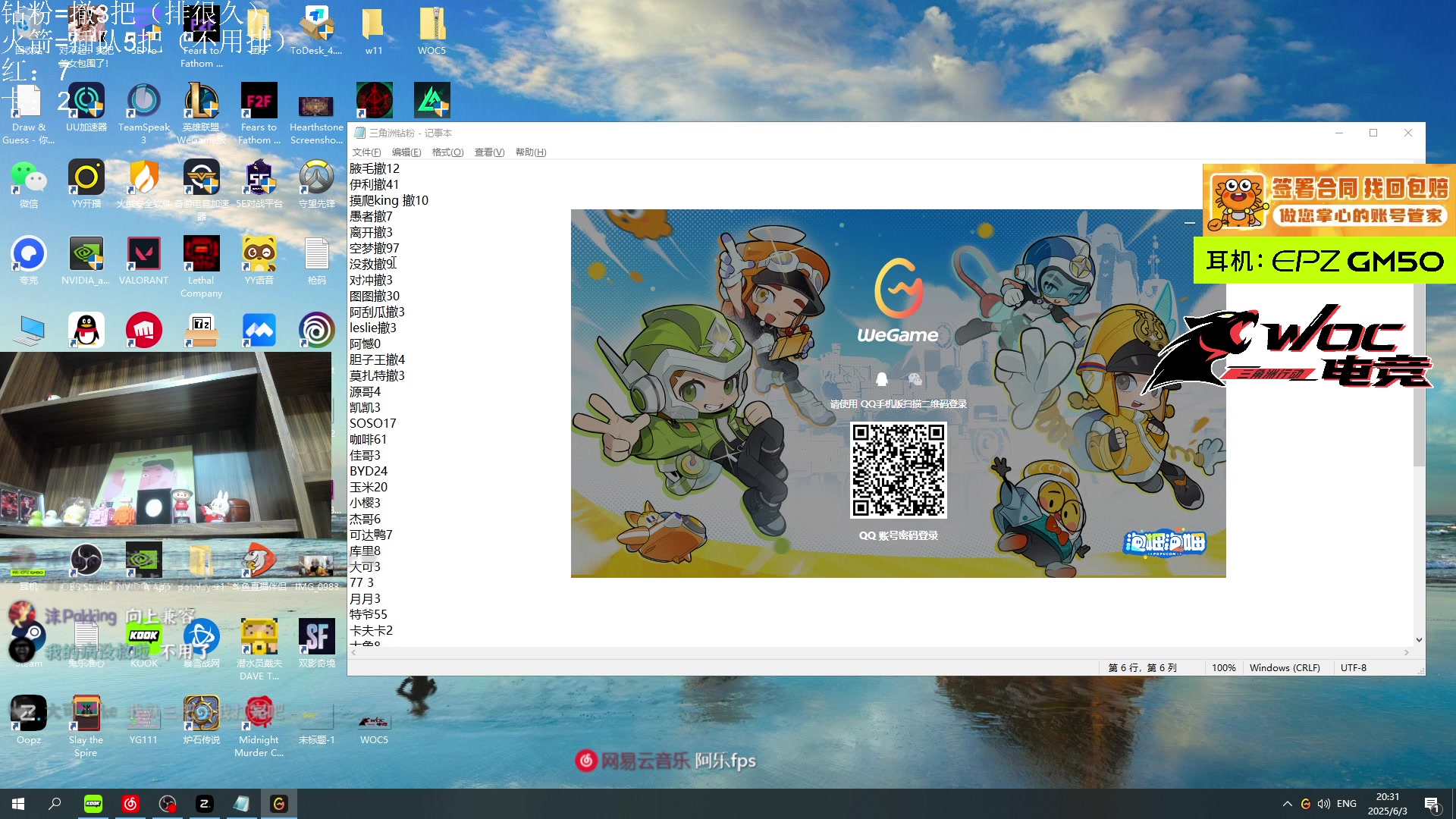Select YY开播 desktop icon

(x=86, y=184)
